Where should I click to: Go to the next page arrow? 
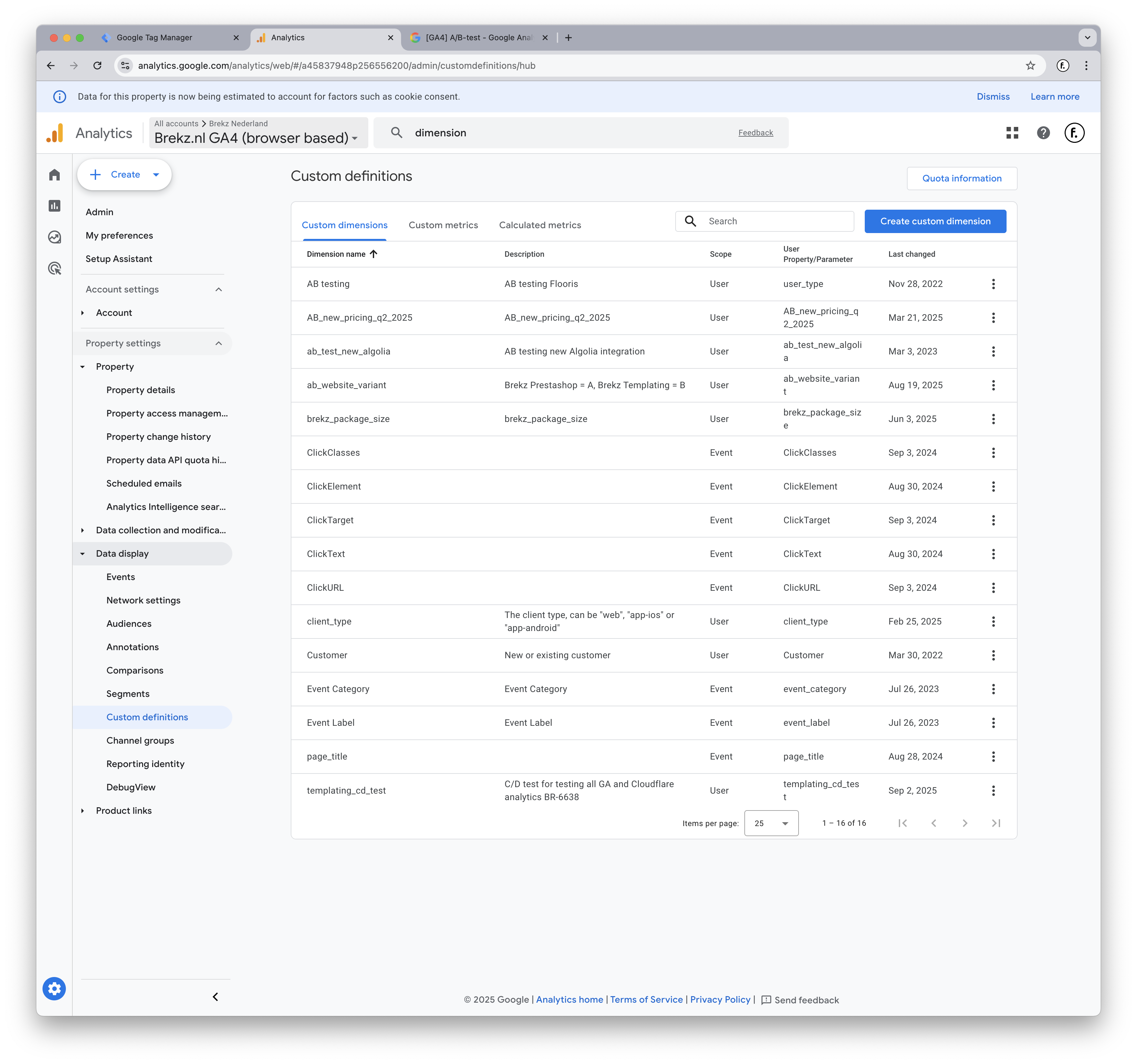pyautogui.click(x=965, y=823)
